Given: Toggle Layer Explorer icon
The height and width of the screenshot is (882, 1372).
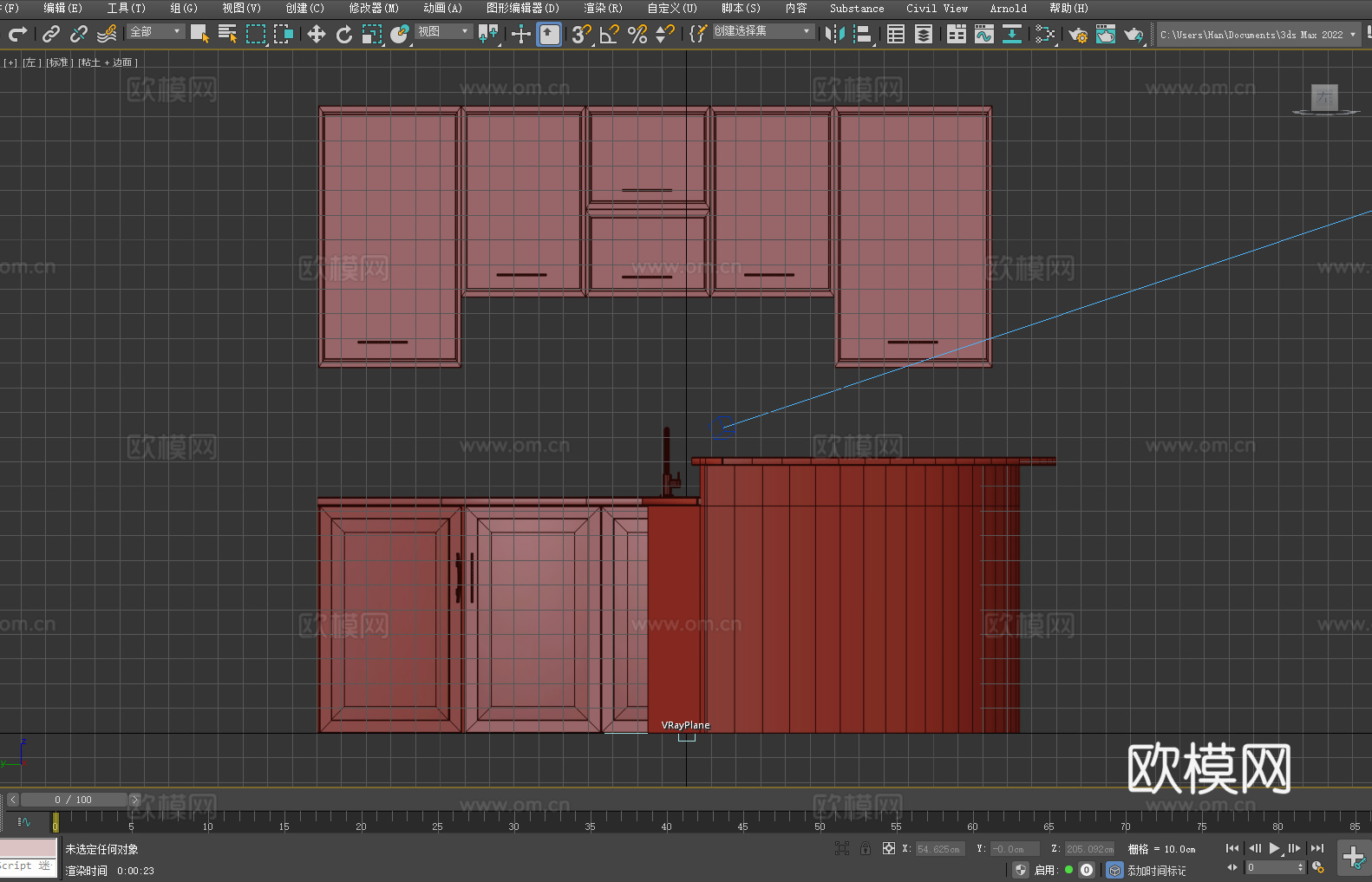Looking at the screenshot, I should [924, 34].
